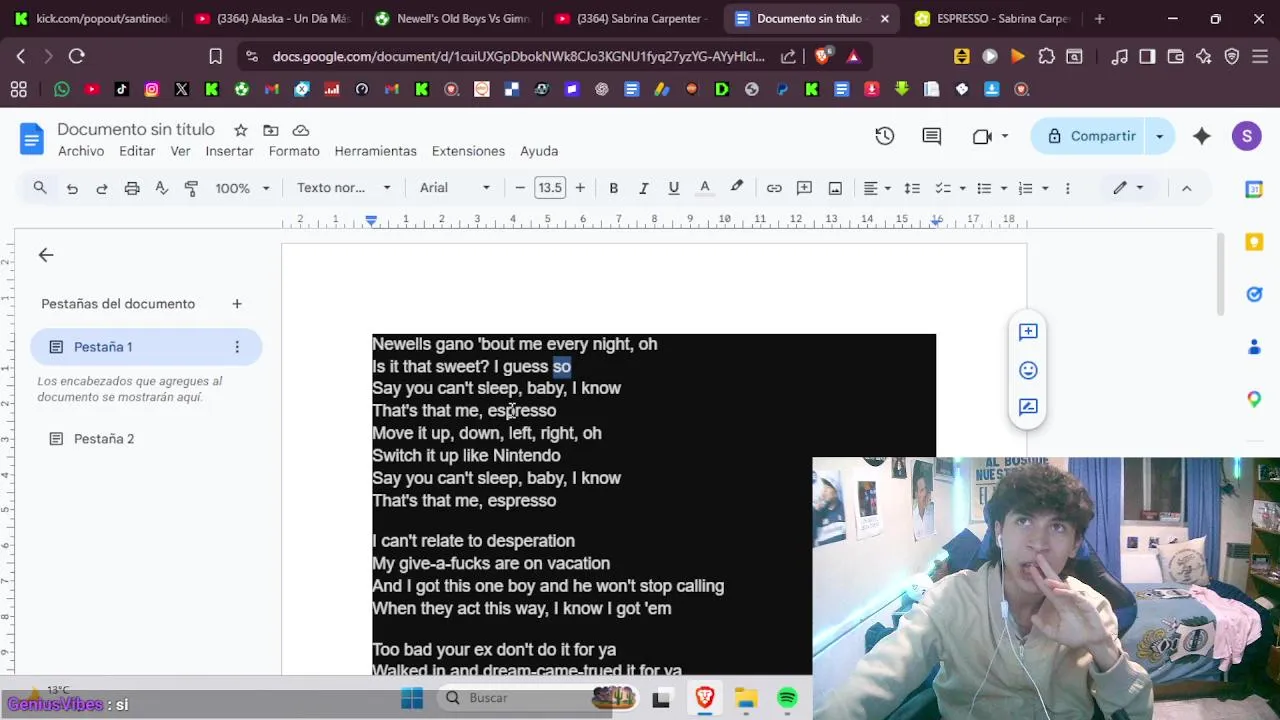Open the text color picker
The image size is (1280, 720).
[x=705, y=188]
